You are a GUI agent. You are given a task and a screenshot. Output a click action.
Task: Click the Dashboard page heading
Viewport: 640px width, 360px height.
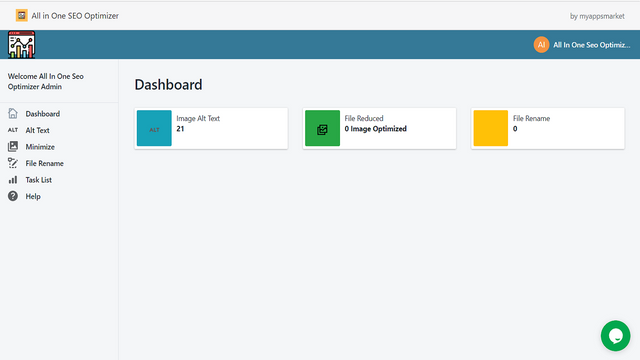[168, 84]
